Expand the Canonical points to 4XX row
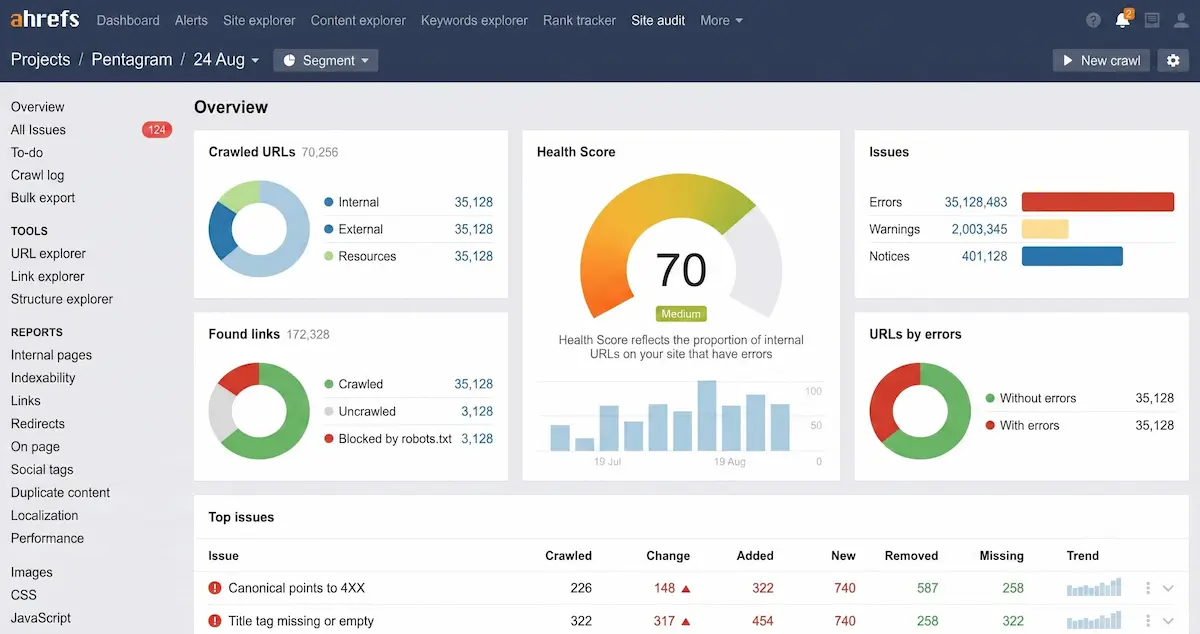This screenshot has height=634, width=1200. (1168, 589)
